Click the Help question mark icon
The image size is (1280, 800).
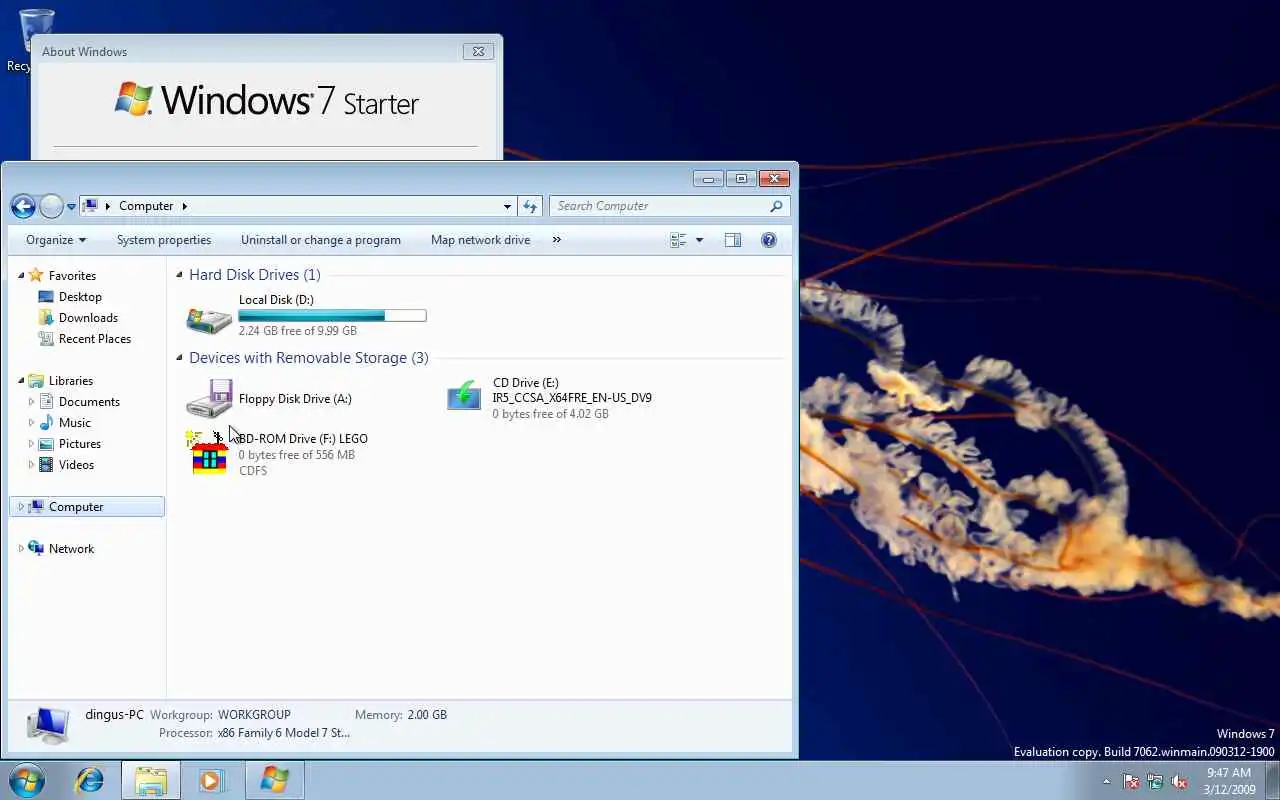(x=769, y=240)
